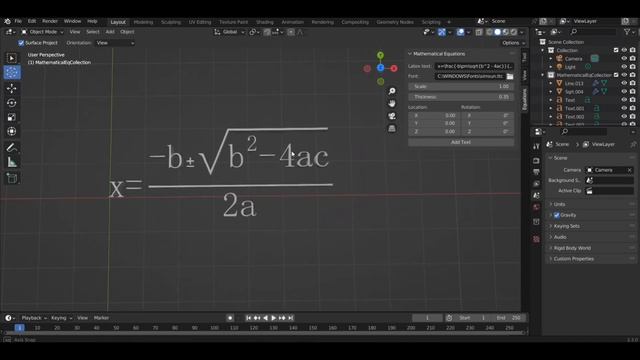The width and height of the screenshot is (640, 360).
Task: Adjust the Scale slider field
Action: point(461,87)
